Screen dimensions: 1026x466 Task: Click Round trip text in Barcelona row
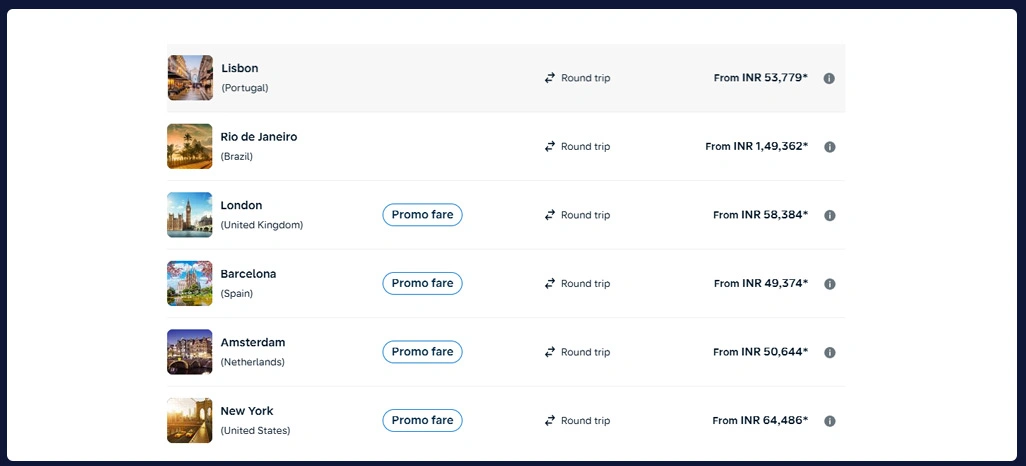click(x=586, y=283)
